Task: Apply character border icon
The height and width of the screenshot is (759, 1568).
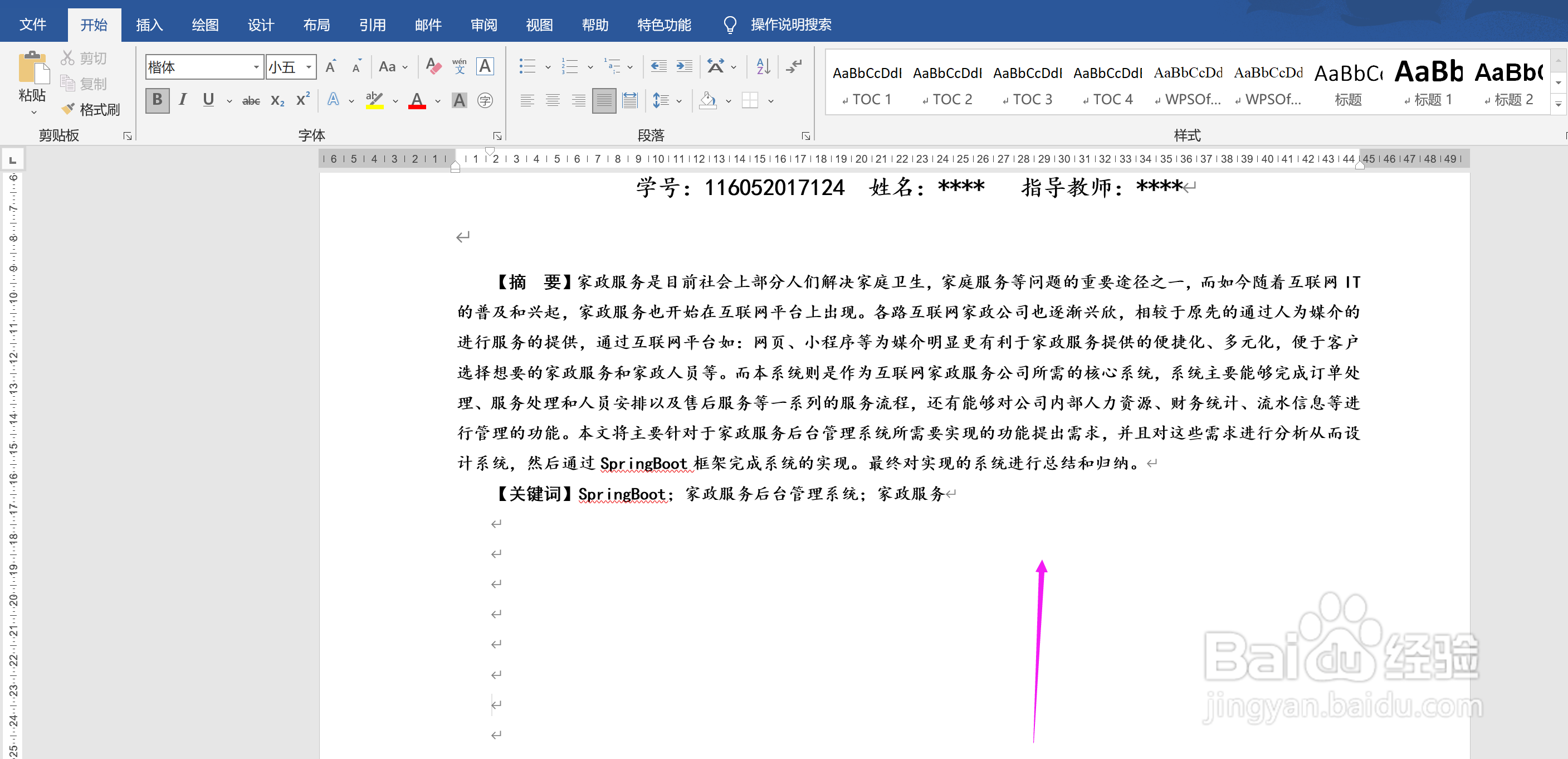Action: point(485,66)
